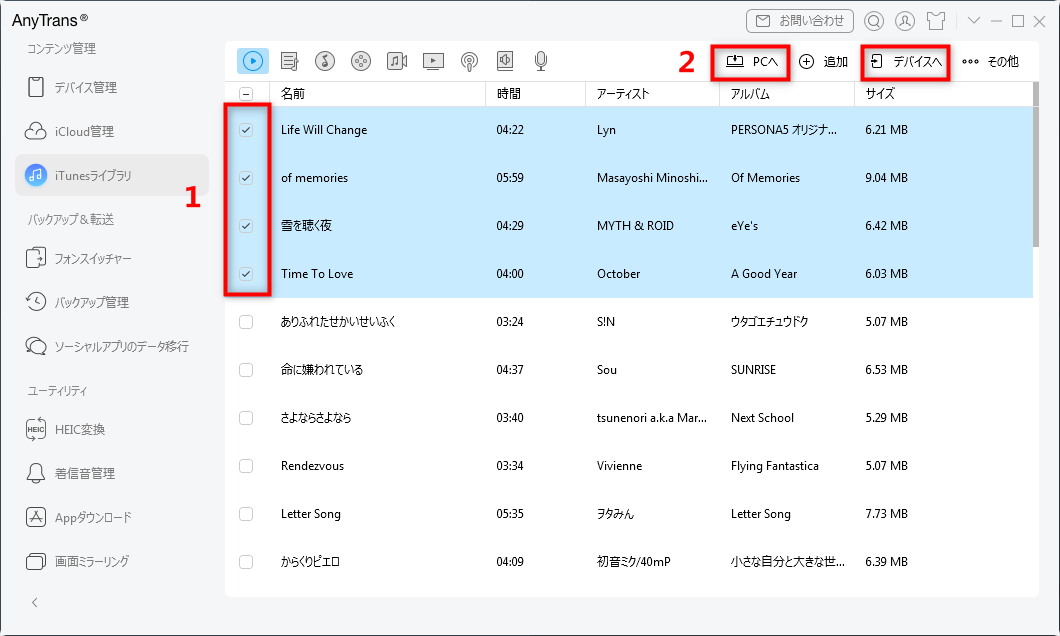The width and height of the screenshot is (1060, 636).
Task: Click the デバイスへ transfer button
Action: click(x=906, y=62)
